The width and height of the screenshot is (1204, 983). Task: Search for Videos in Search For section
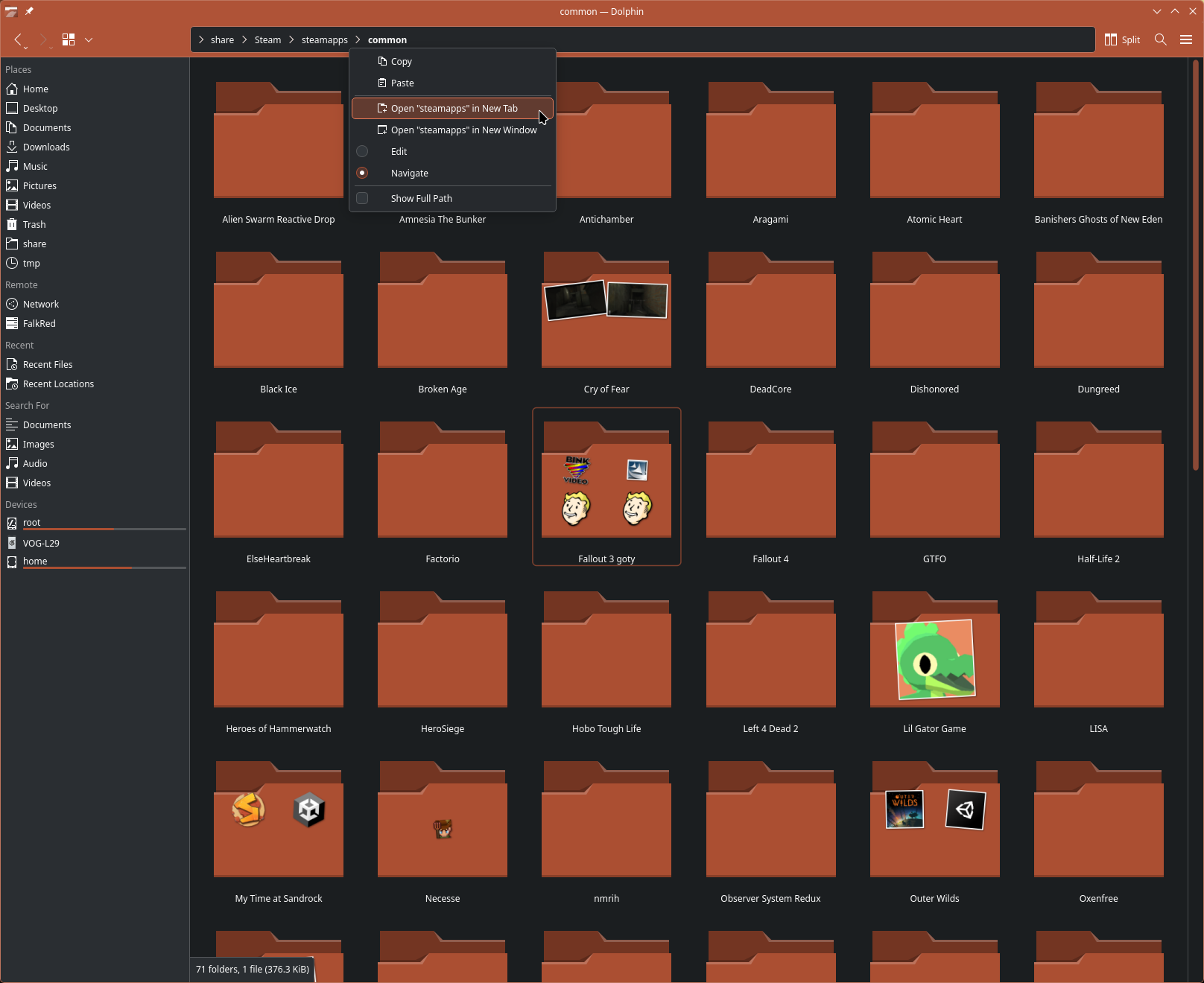point(95,483)
